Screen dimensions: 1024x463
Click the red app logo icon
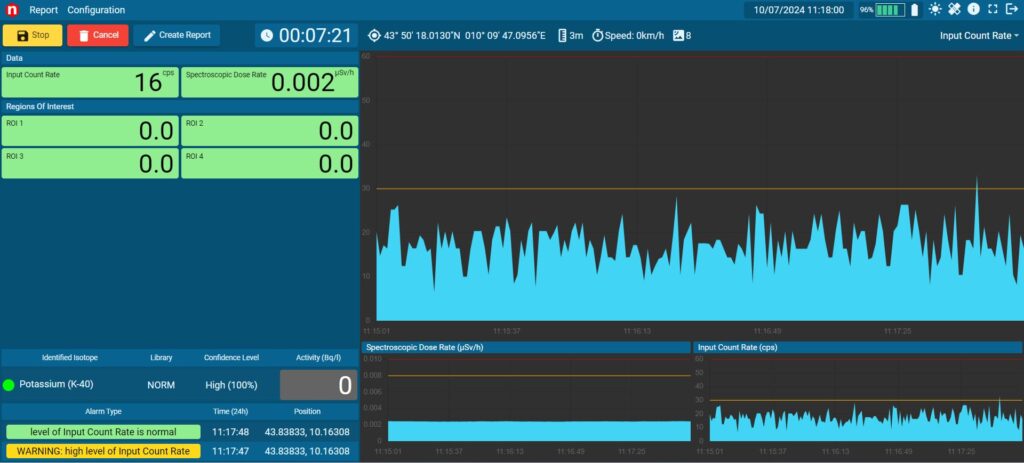[x=12, y=10]
